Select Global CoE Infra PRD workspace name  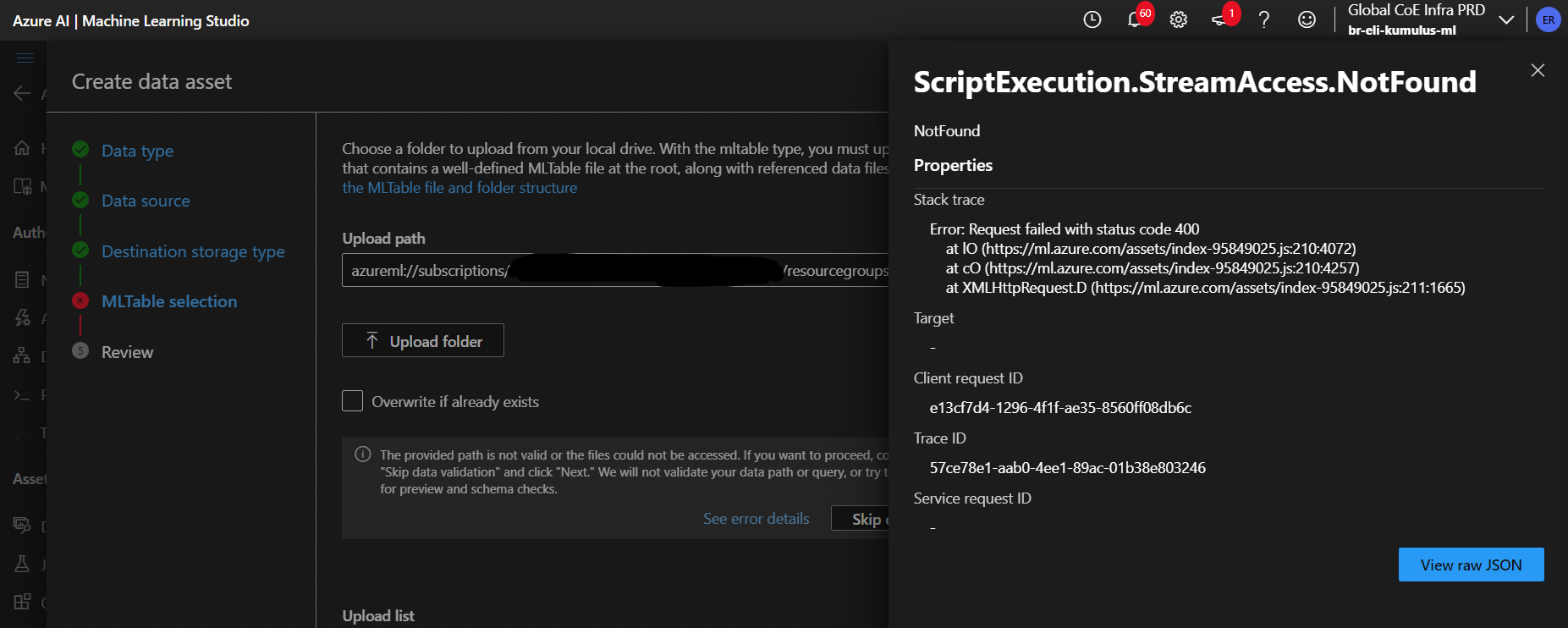(1417, 10)
